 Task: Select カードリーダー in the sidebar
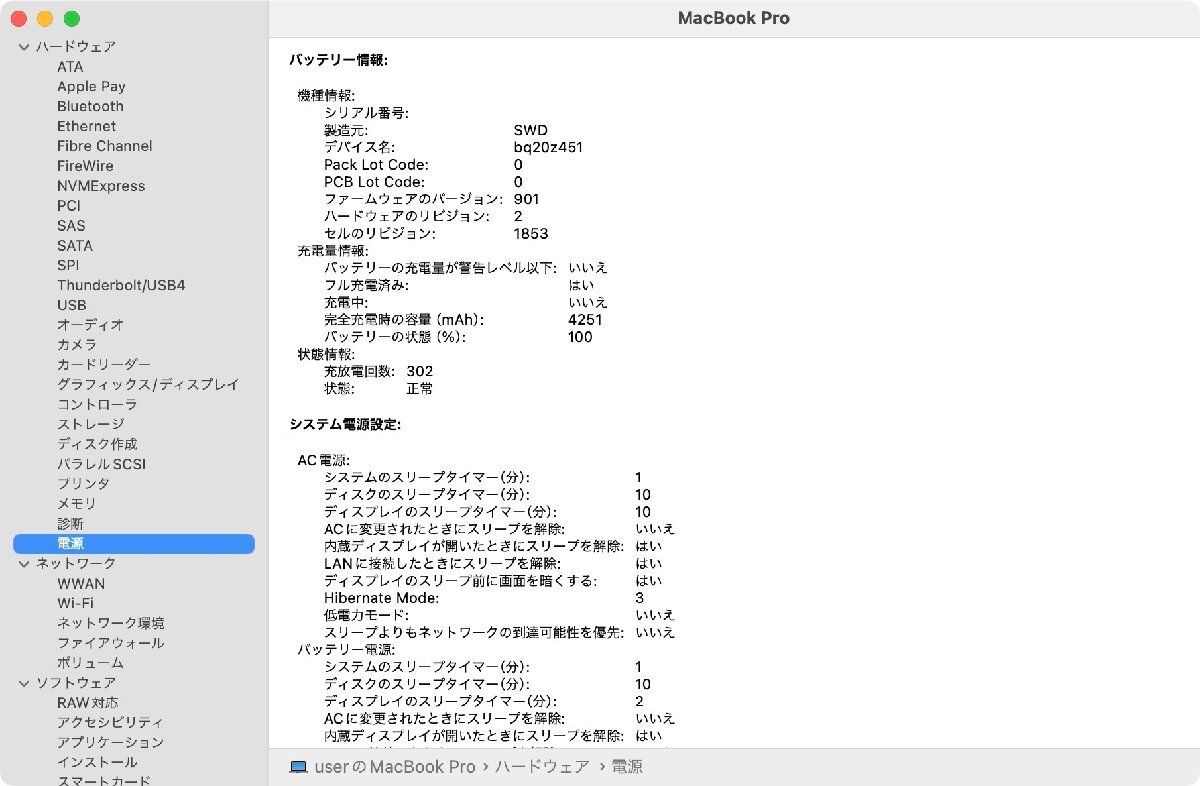tap(104, 365)
